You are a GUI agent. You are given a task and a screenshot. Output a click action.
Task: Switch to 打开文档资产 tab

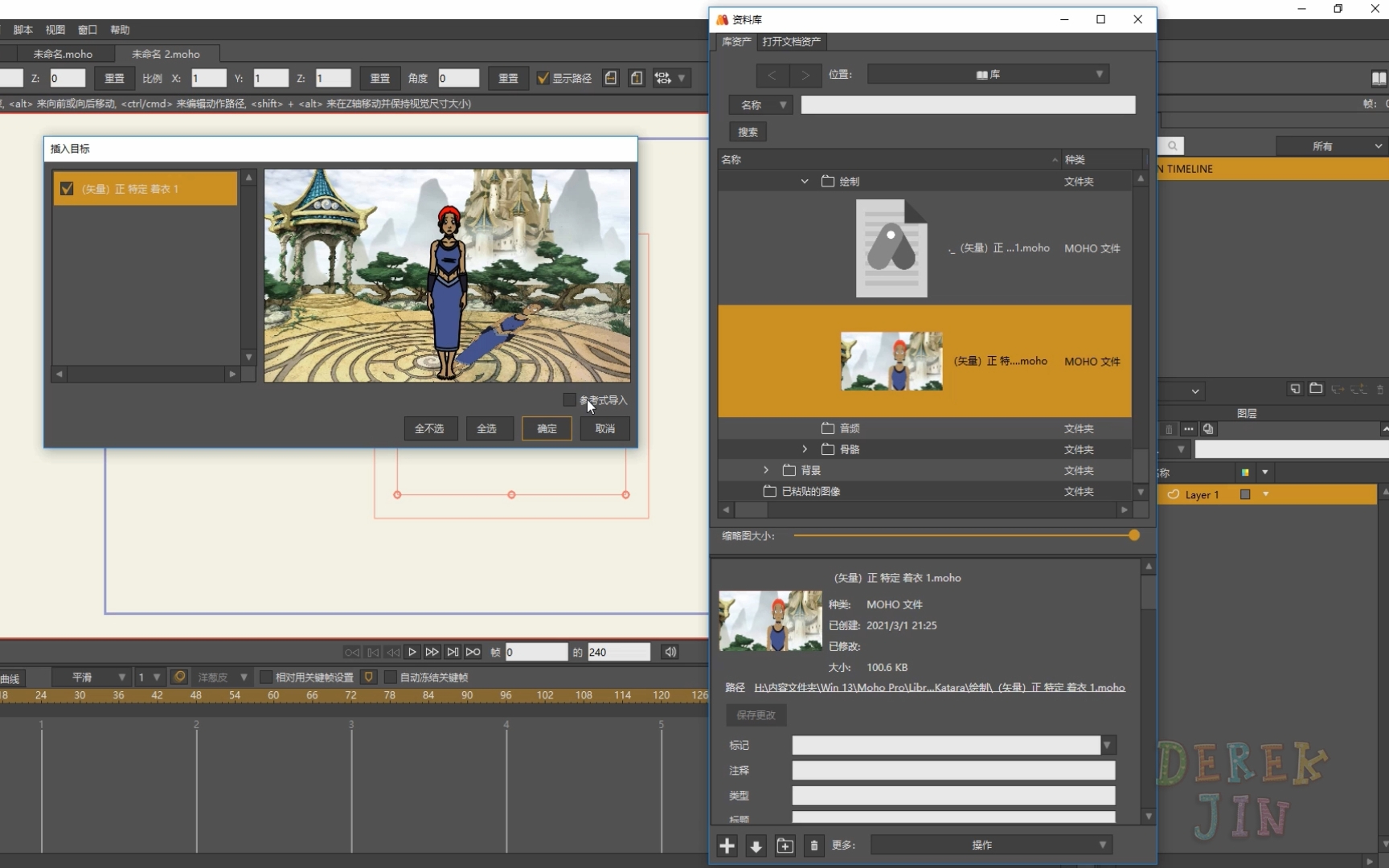tap(791, 42)
